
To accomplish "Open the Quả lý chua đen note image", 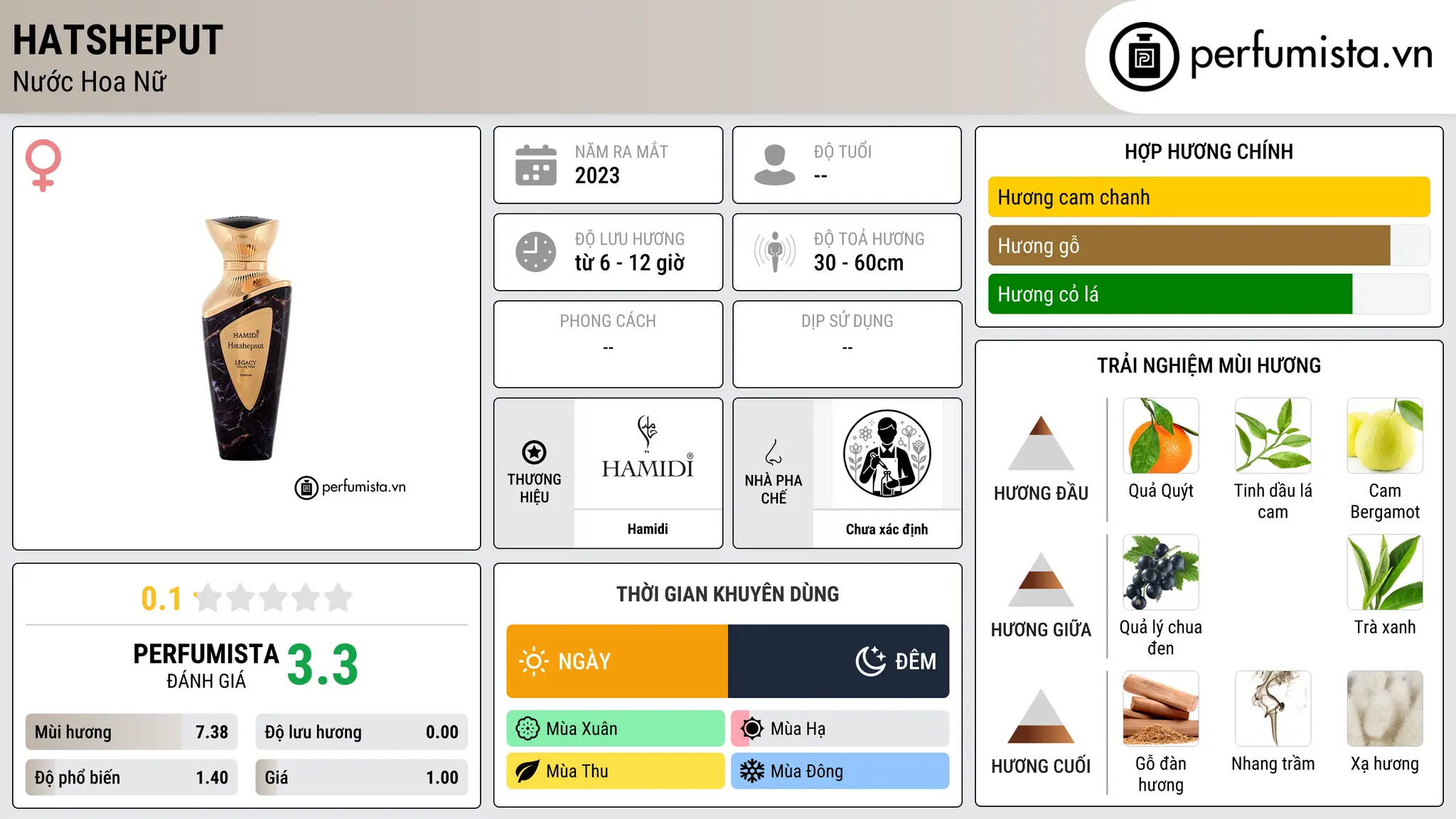I will click(1161, 572).
